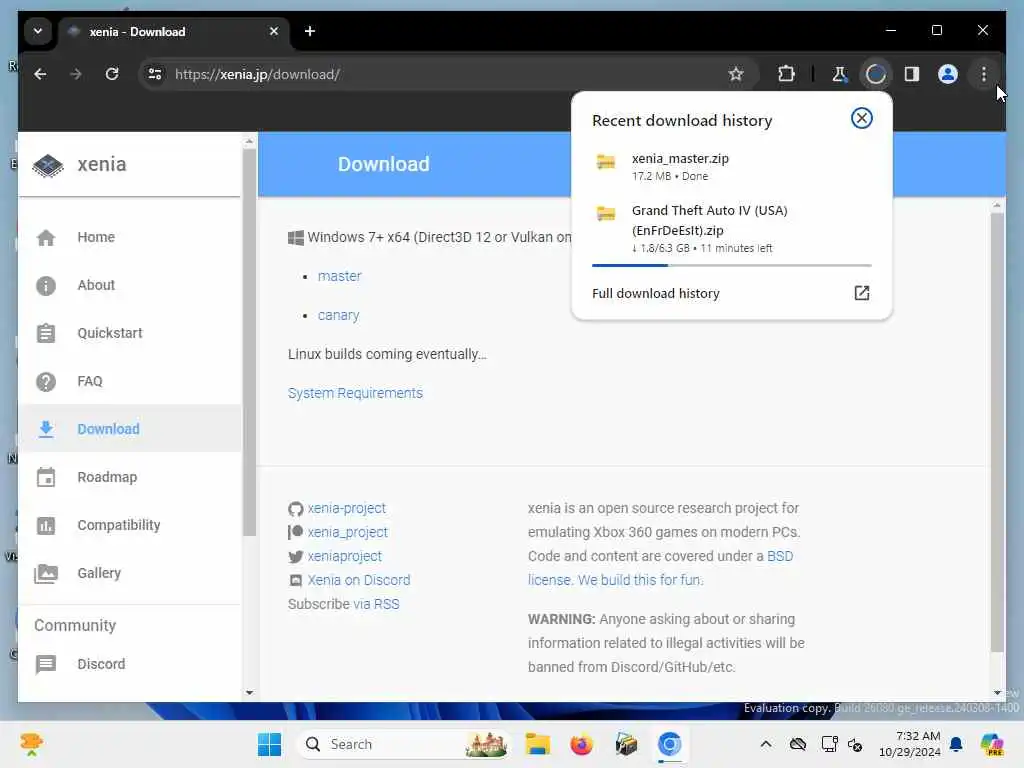Open the notifications bell in taskbar
This screenshot has height=768, width=1024.
click(956, 744)
